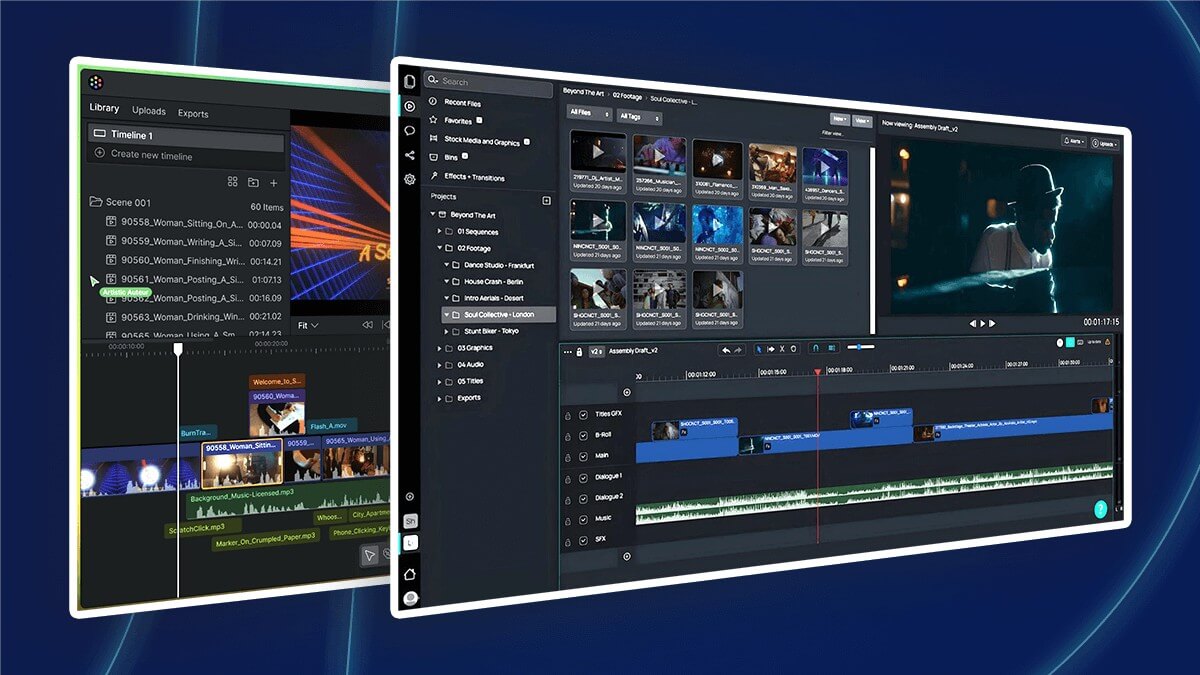Expand the 03 Graphics folder
1200x675 pixels.
pyautogui.click(x=439, y=348)
